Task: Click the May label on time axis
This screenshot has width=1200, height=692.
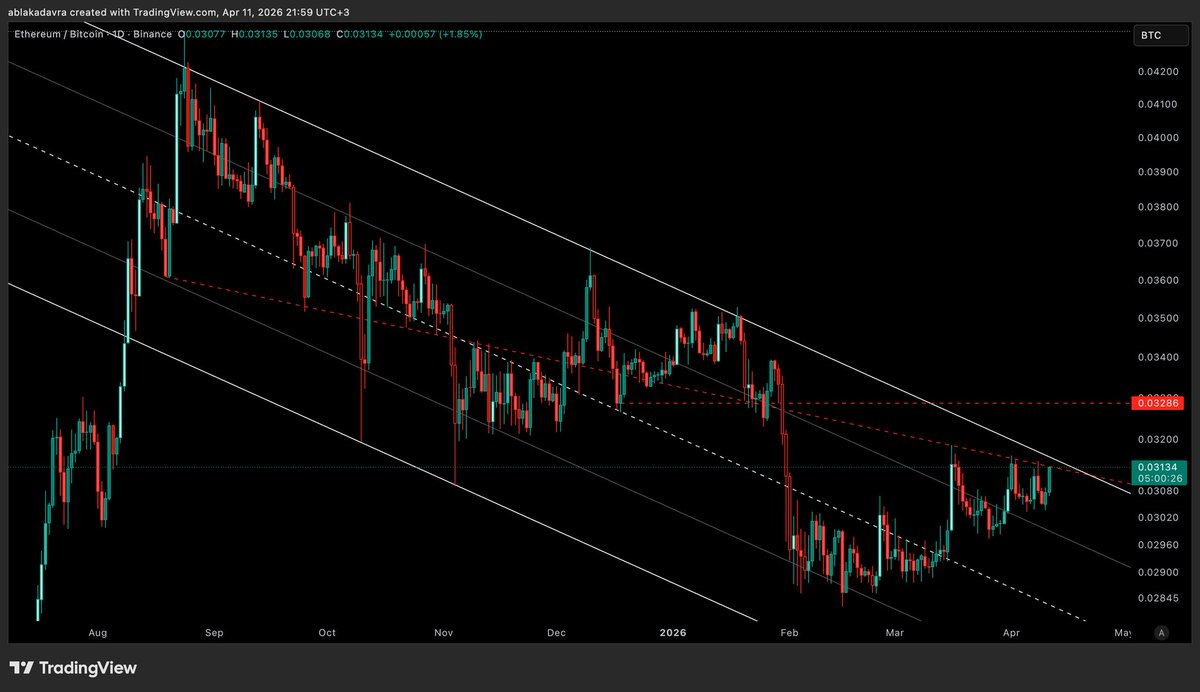Action: 1122,632
